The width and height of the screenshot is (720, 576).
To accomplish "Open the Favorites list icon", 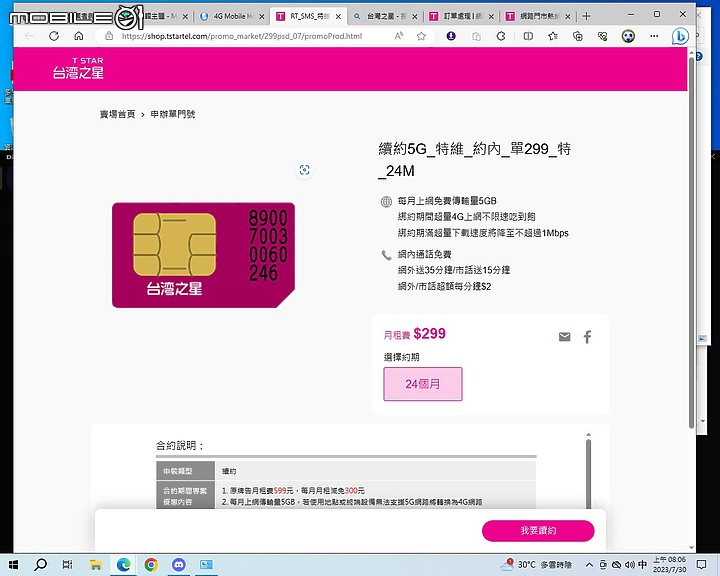I will coord(553,36).
